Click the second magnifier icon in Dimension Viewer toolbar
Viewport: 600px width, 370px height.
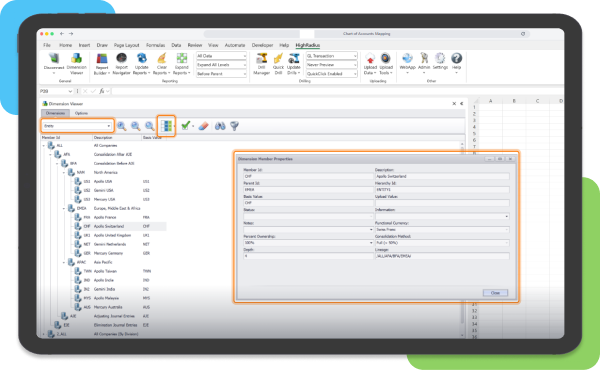pyautogui.click(x=135, y=126)
